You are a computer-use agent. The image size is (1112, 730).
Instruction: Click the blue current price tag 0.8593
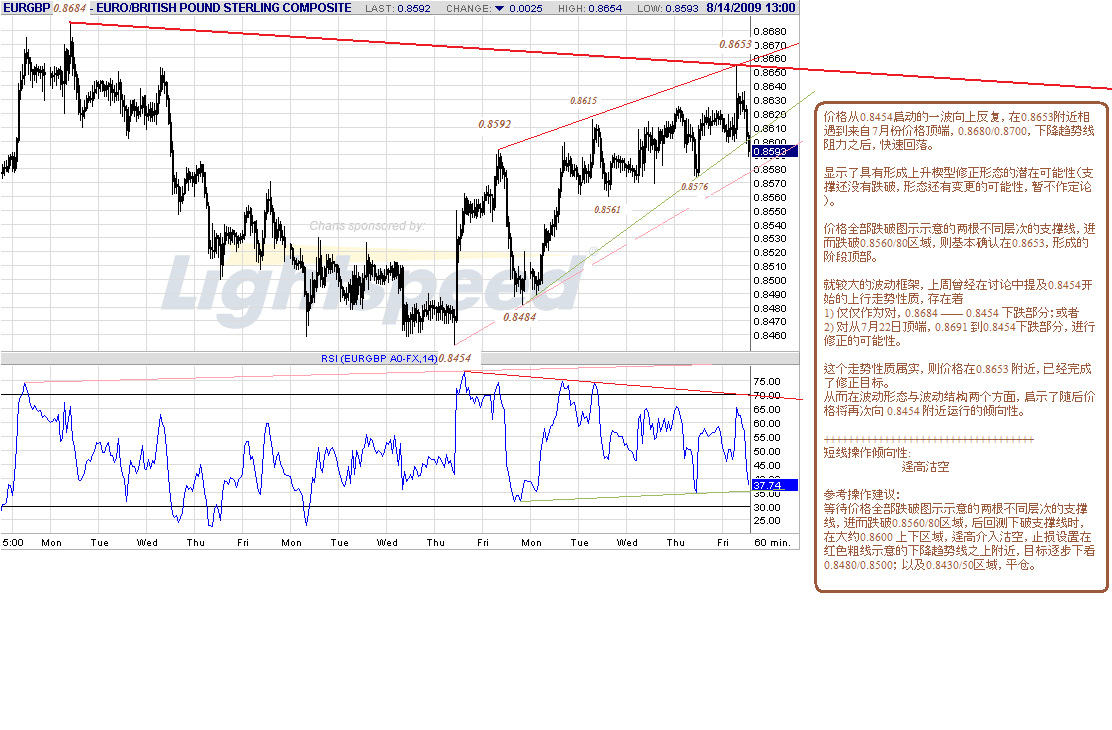tap(775, 151)
